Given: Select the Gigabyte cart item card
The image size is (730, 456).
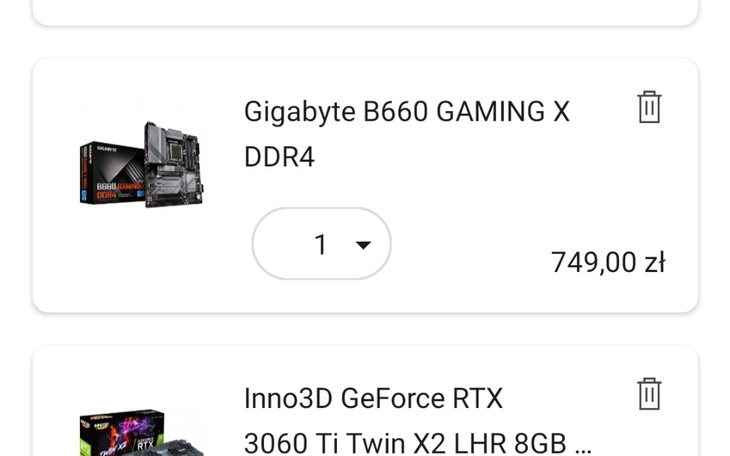Looking at the screenshot, I should click(365, 185).
